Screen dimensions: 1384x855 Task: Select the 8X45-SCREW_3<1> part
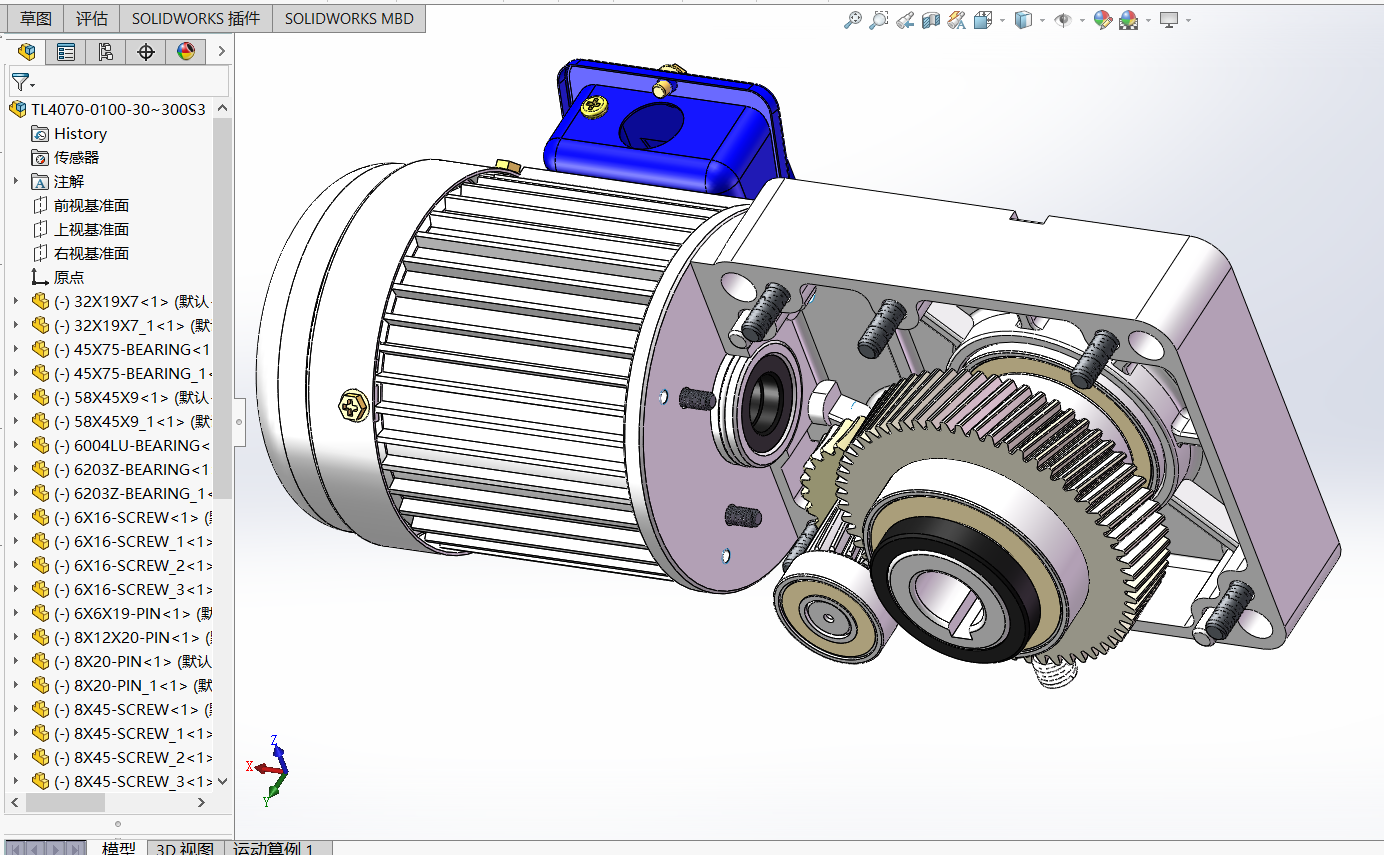point(132,781)
